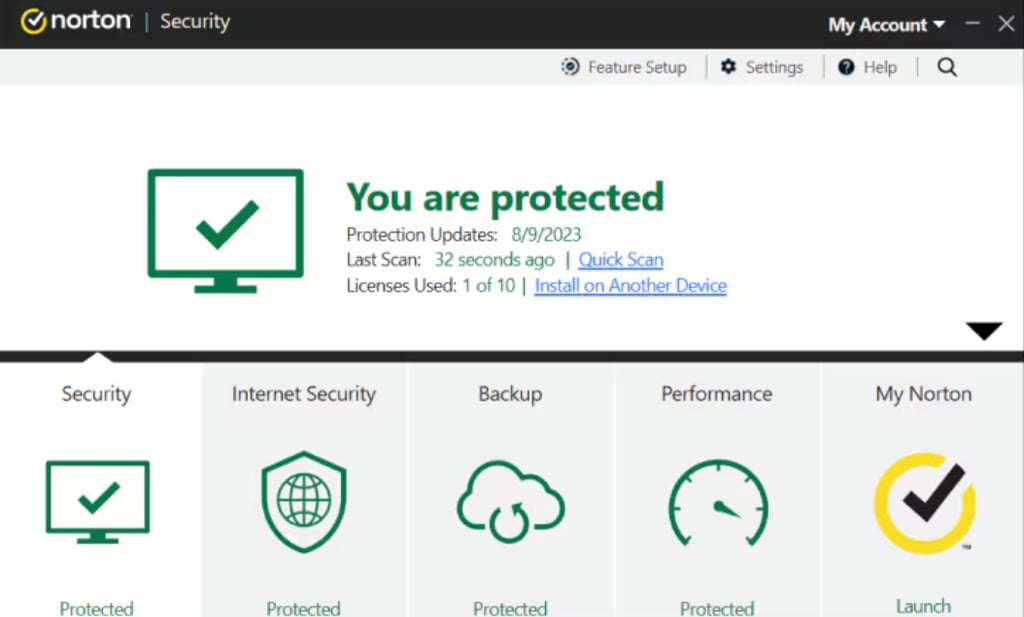The image size is (1024, 617).
Task: Click Protected status under Performance
Action: click(x=716, y=608)
